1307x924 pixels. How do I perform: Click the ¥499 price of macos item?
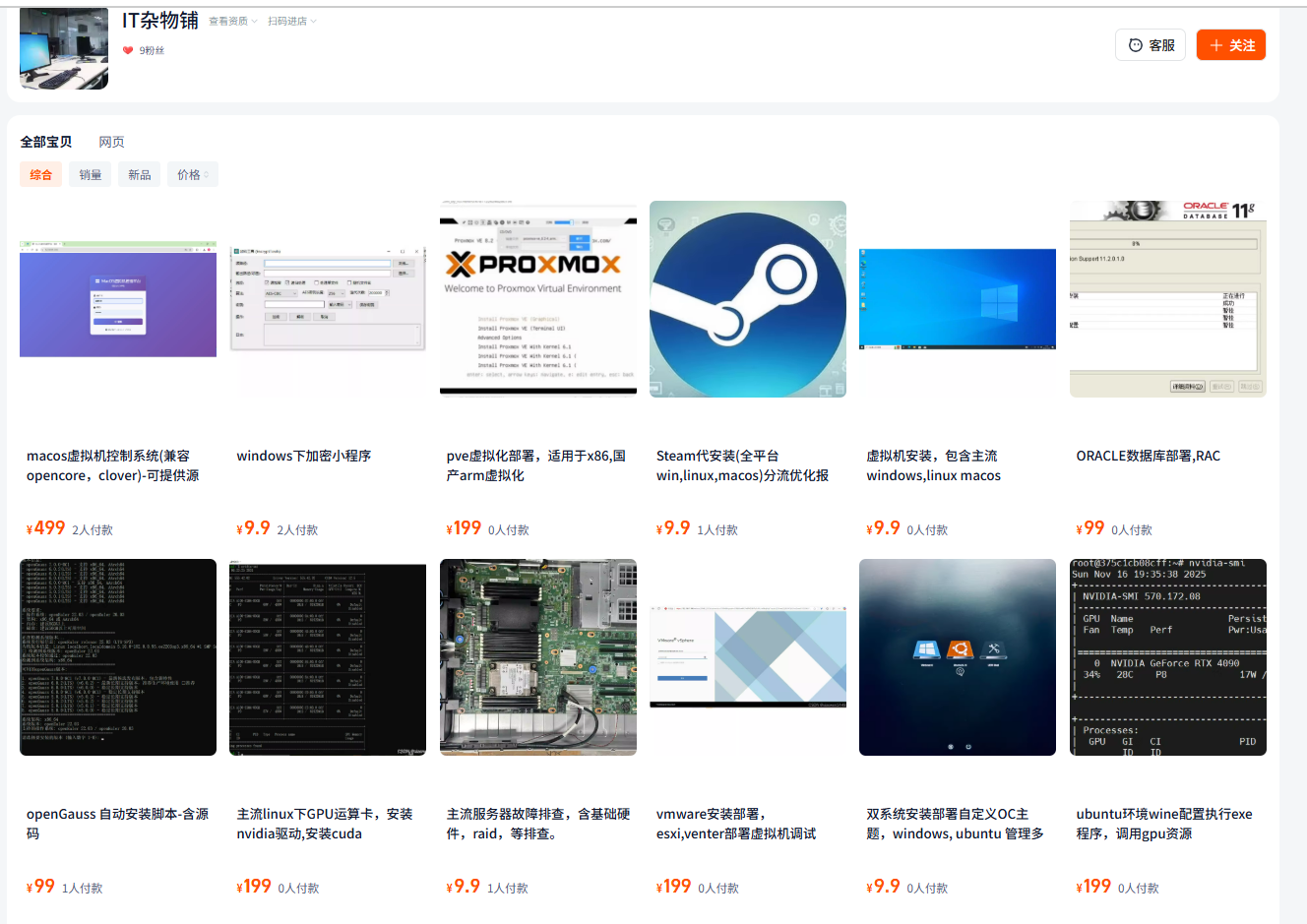pyautogui.click(x=46, y=528)
